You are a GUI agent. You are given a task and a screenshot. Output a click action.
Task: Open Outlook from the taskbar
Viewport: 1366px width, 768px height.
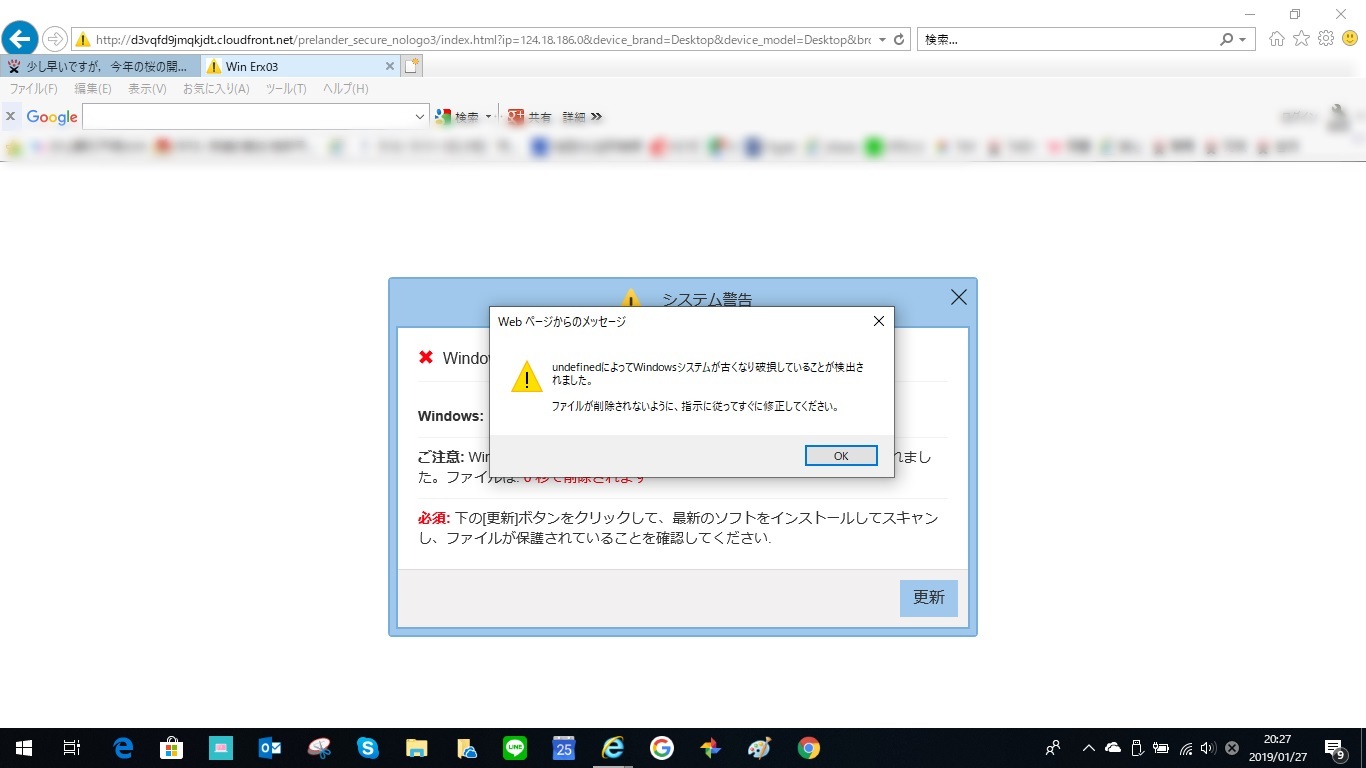click(x=270, y=748)
